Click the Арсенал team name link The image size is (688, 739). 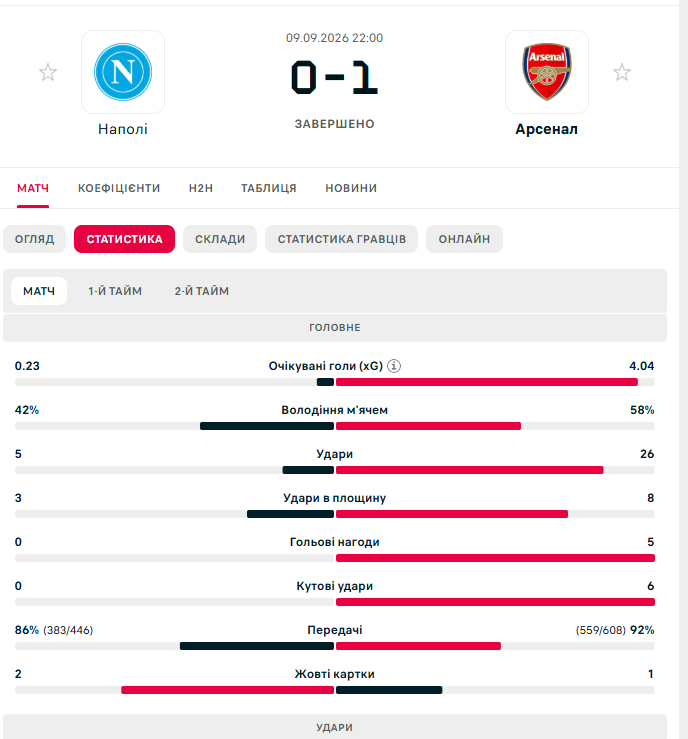(547, 129)
